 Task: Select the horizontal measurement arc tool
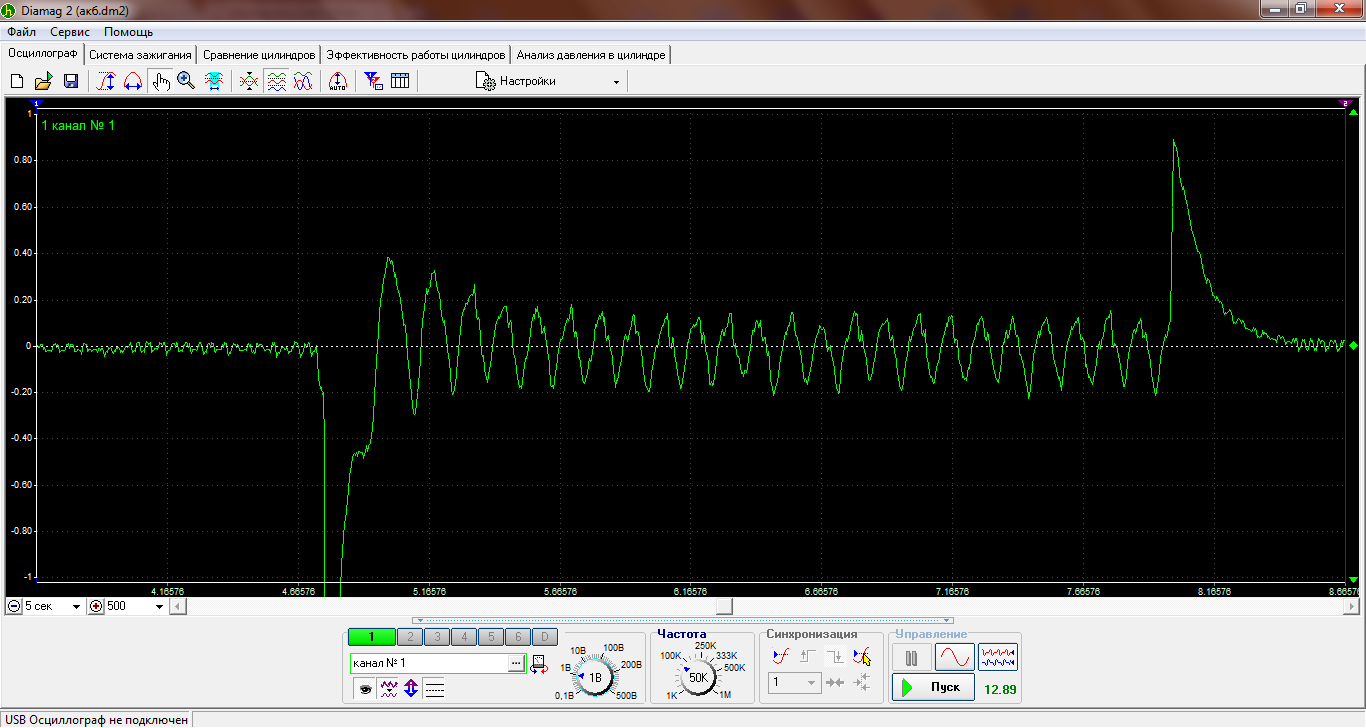(132, 81)
